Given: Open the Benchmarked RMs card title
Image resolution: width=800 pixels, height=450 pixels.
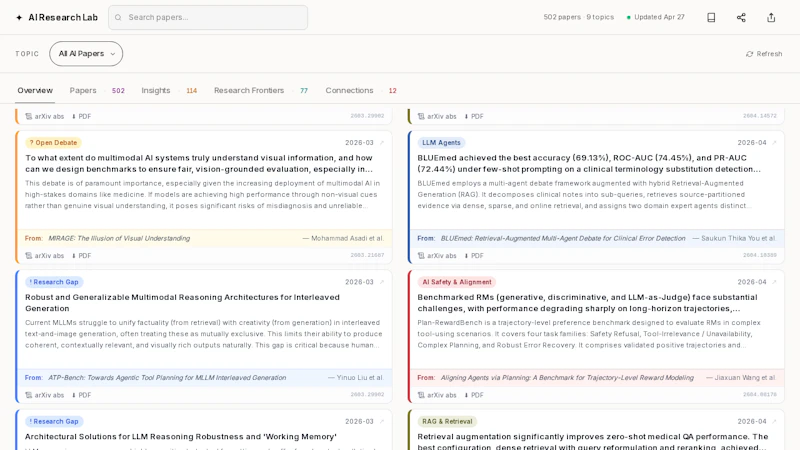Looking at the screenshot, I should 587,303.
